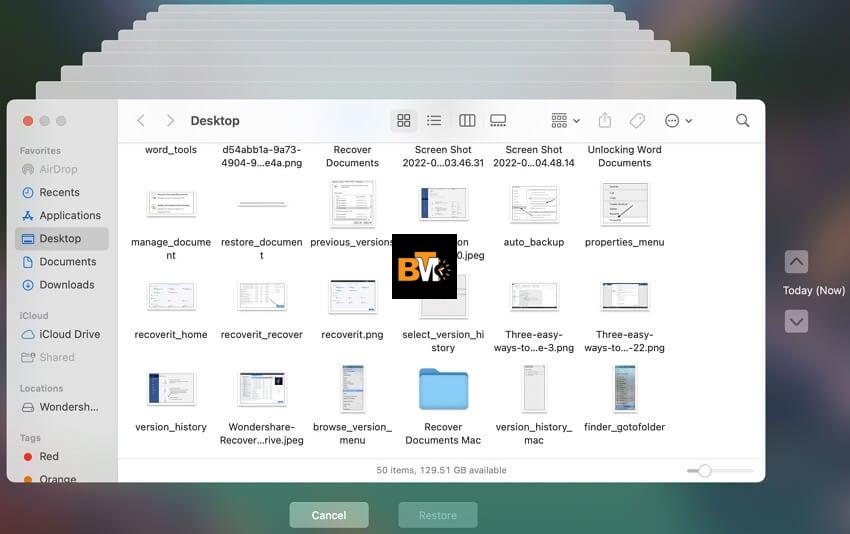Viewport: 850px width, 534px height.
Task: Select version_history_mac file thumbnail
Action: [534, 389]
